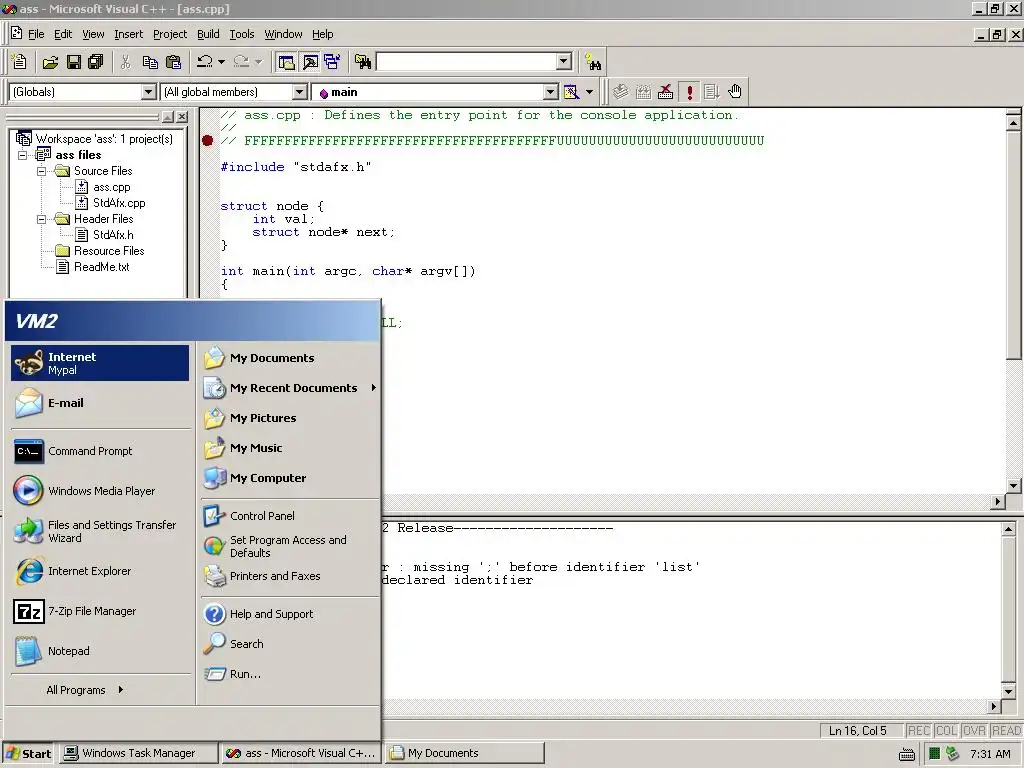The height and width of the screenshot is (768, 1024).
Task: Click the WizardBar actions wand icon
Action: (571, 92)
